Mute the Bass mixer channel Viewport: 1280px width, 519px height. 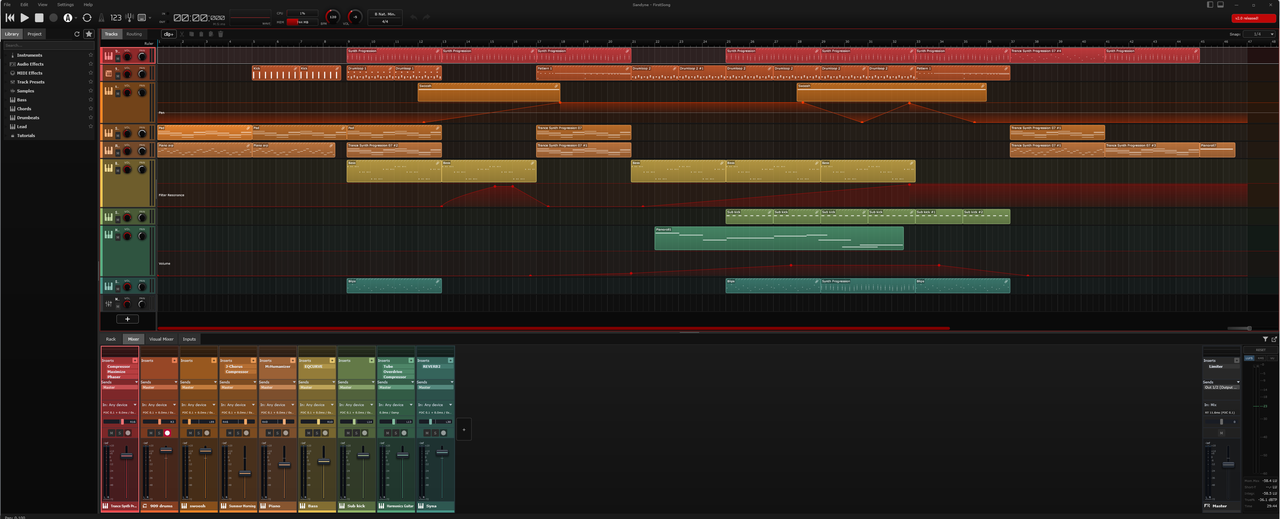(307, 433)
